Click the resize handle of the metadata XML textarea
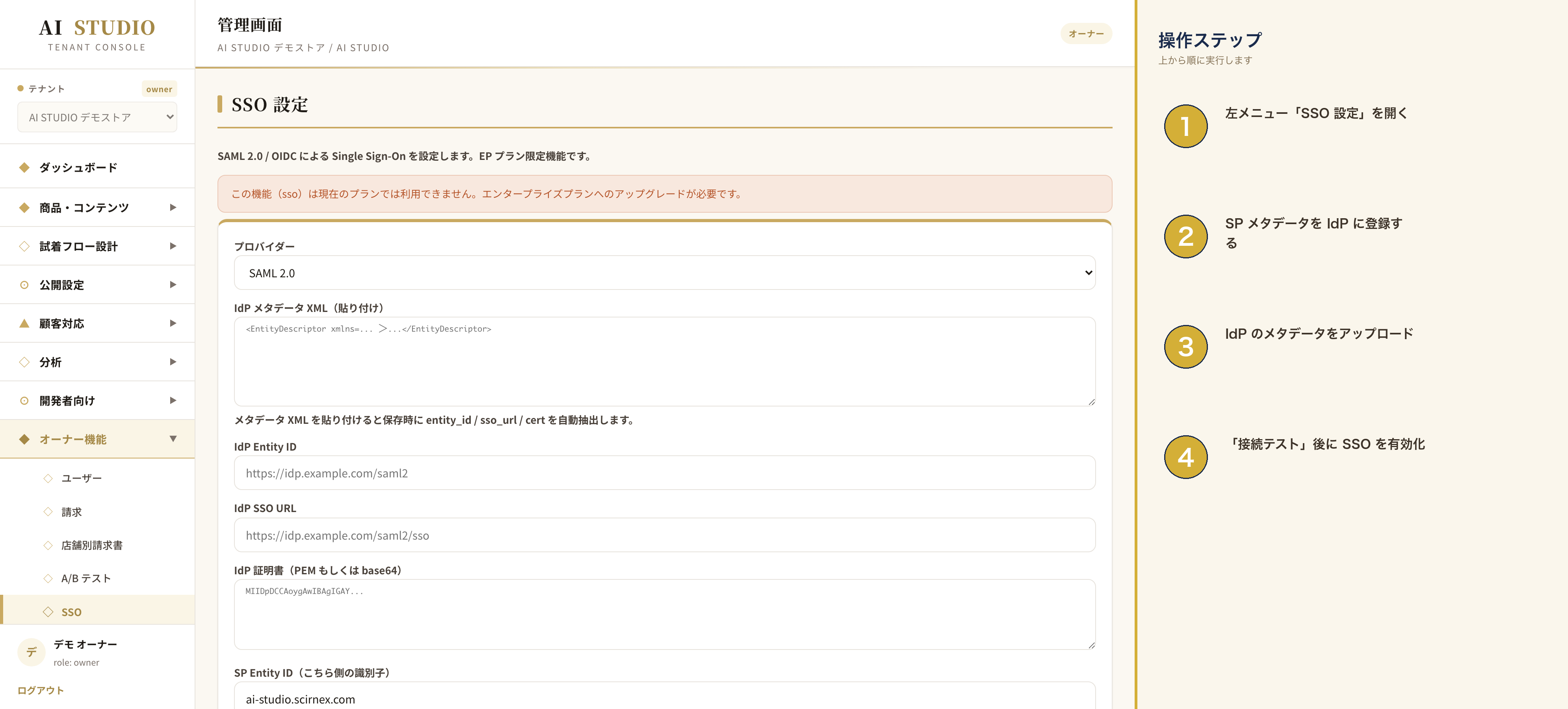The image size is (1568, 709). [x=1091, y=402]
